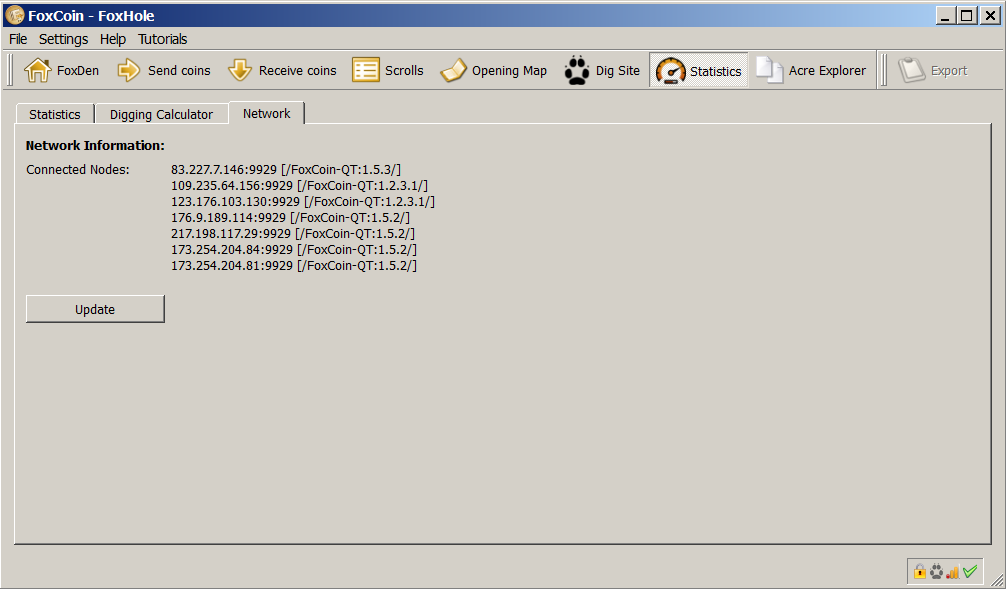Close the FoxCoin window
Screen dimensions: 1006x589
(990, 15)
